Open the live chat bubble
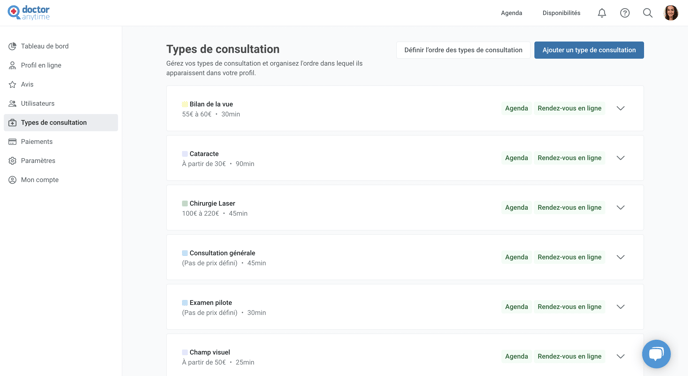Viewport: 688px width, 376px height. pos(656,354)
